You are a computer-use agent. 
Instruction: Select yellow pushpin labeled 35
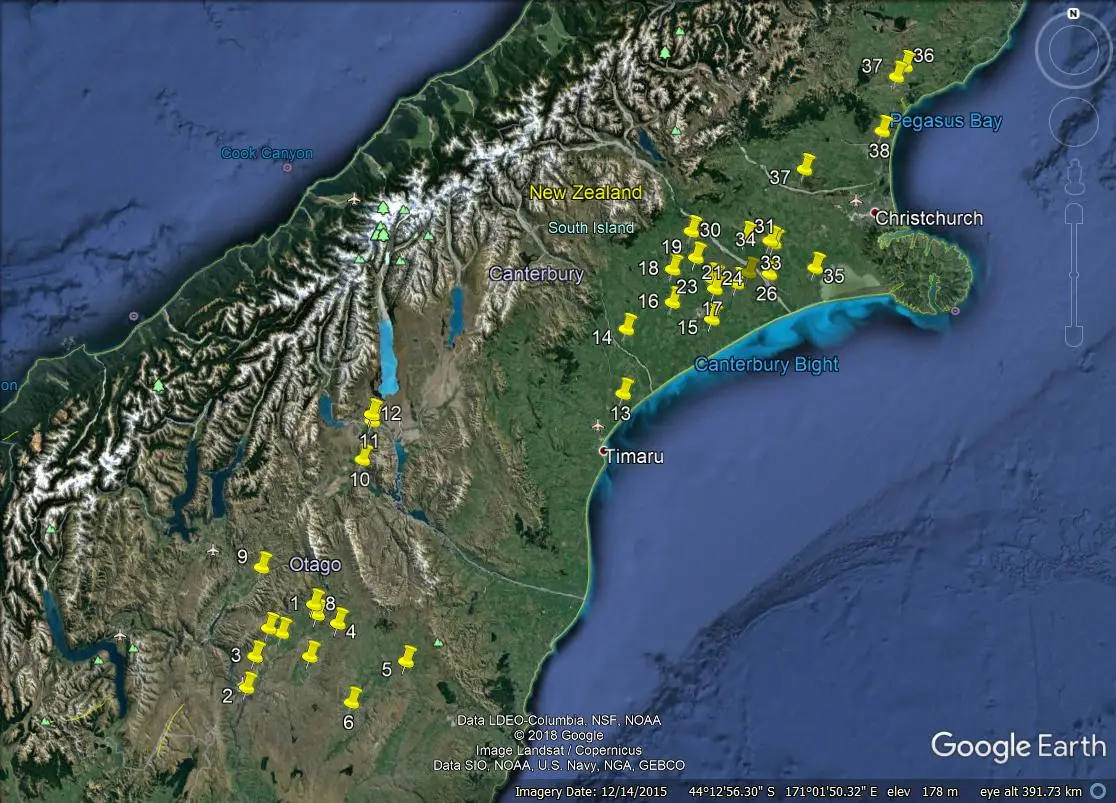pyautogui.click(x=816, y=263)
